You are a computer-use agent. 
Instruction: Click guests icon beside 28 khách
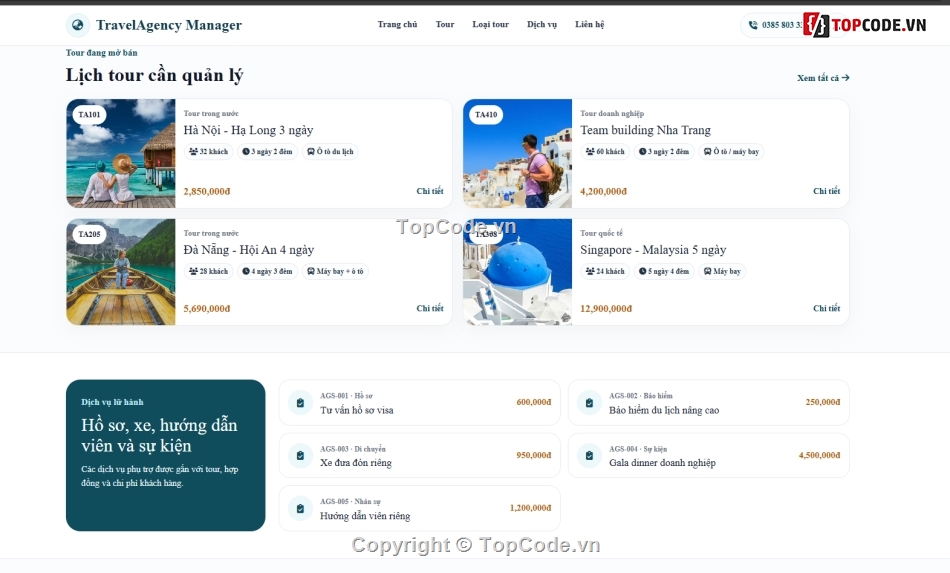tap(193, 271)
